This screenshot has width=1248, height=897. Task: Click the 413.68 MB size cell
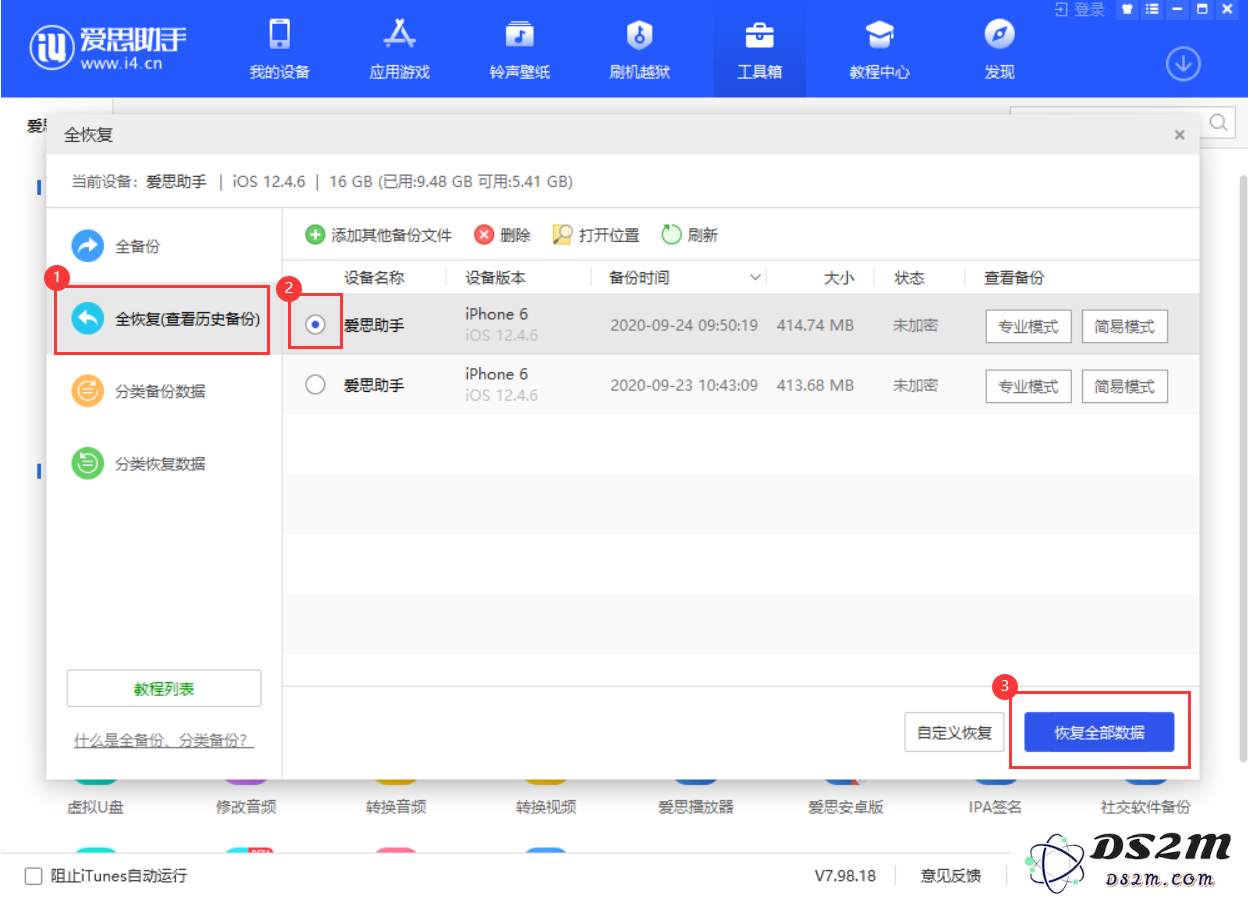[815, 386]
